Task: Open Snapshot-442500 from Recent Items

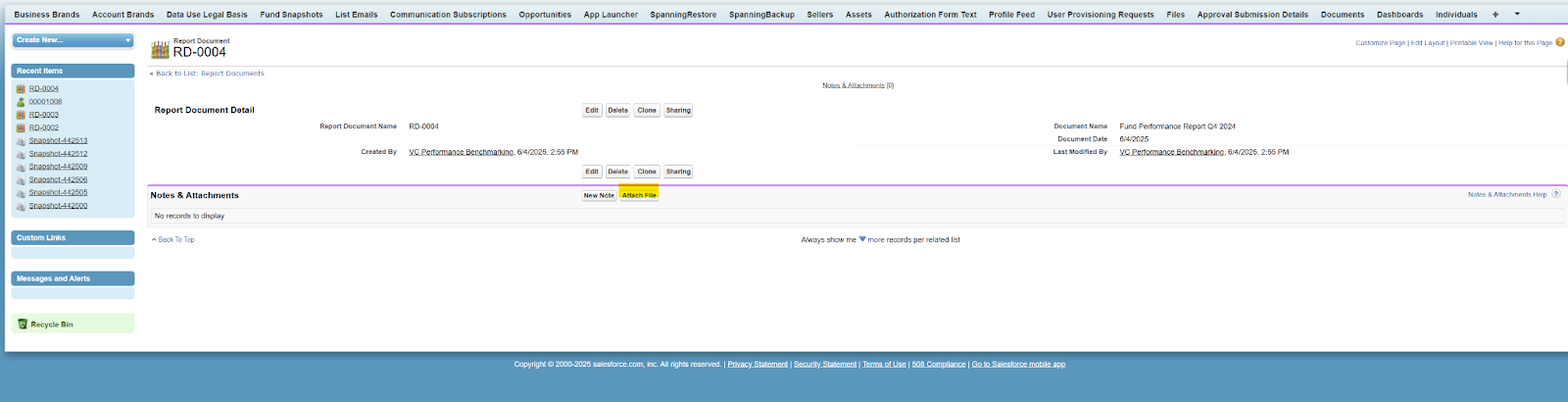Action: pyautogui.click(x=58, y=206)
